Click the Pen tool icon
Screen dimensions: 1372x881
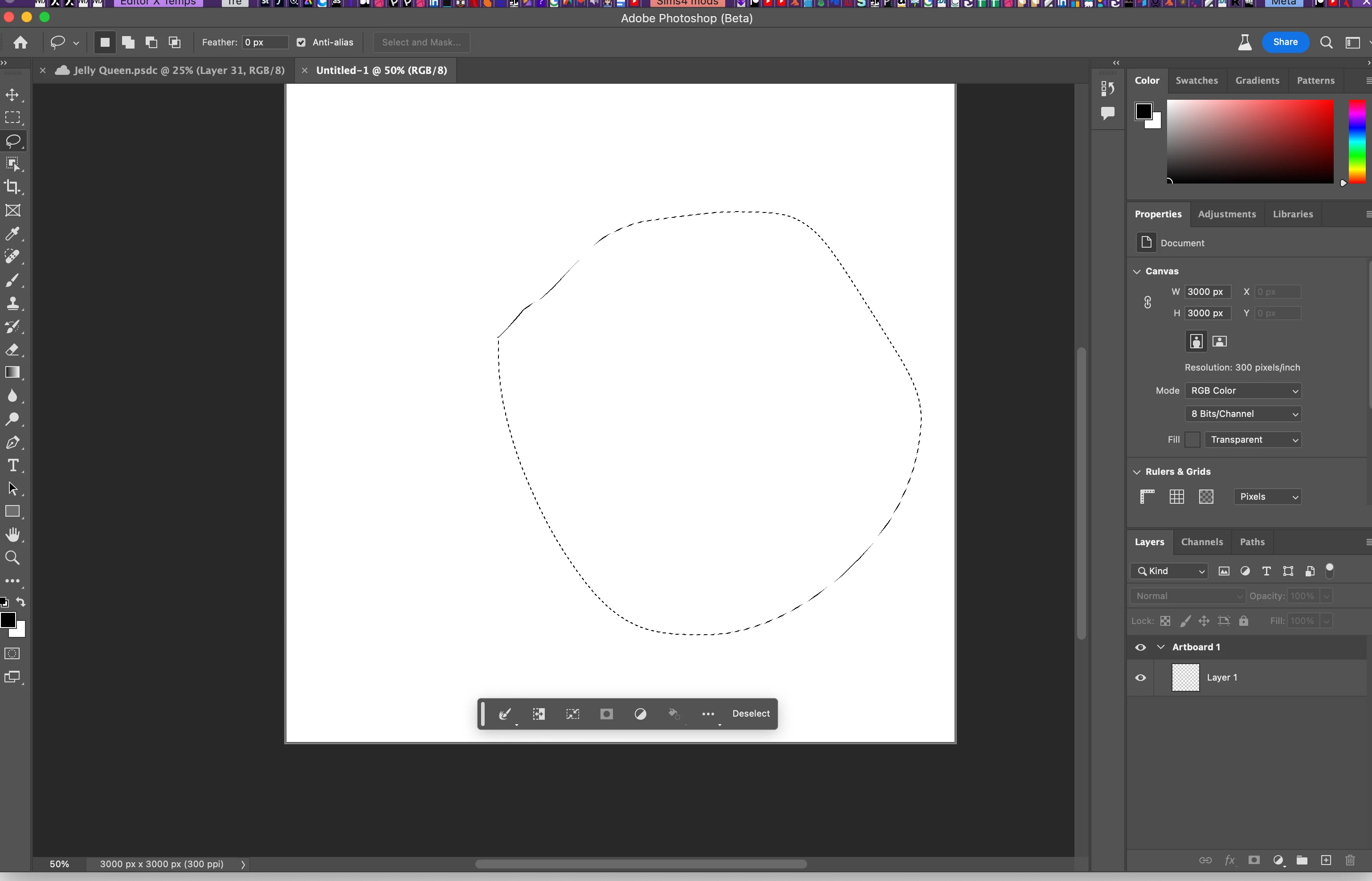coord(12,442)
